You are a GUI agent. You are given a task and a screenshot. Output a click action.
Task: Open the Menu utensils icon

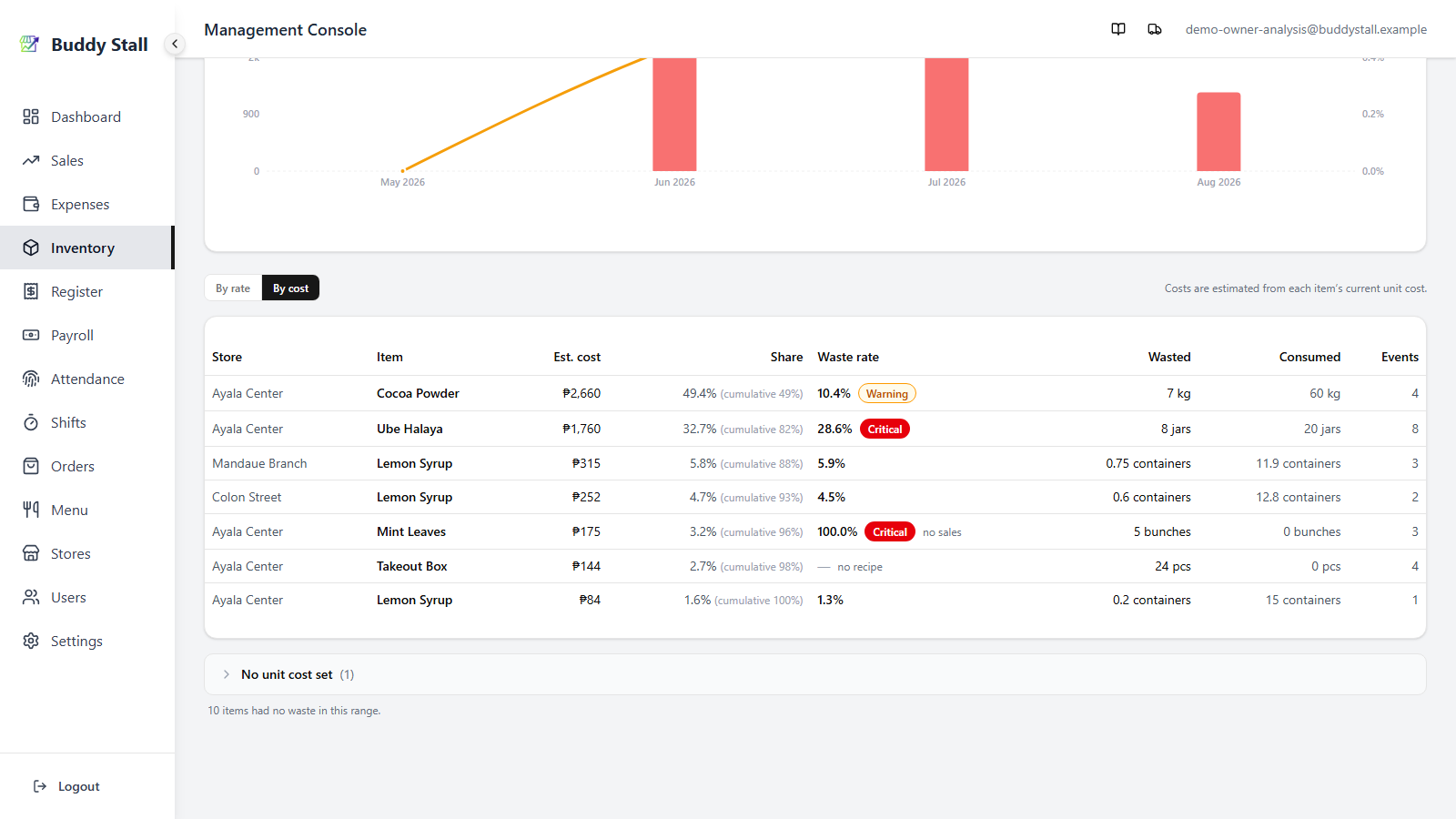[31, 510]
